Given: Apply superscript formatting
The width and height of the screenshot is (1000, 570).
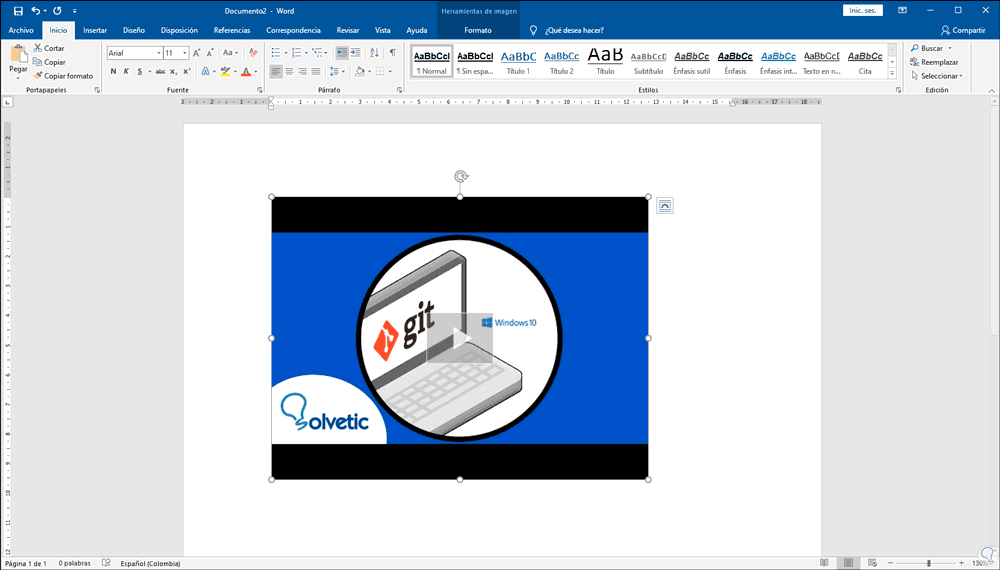Looking at the screenshot, I should [x=186, y=71].
